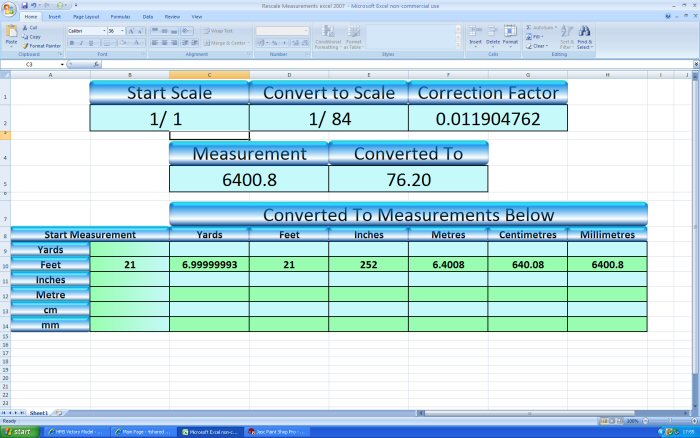The width and height of the screenshot is (700, 438).
Task: Open Find & Select binoculars menu
Action: [584, 37]
